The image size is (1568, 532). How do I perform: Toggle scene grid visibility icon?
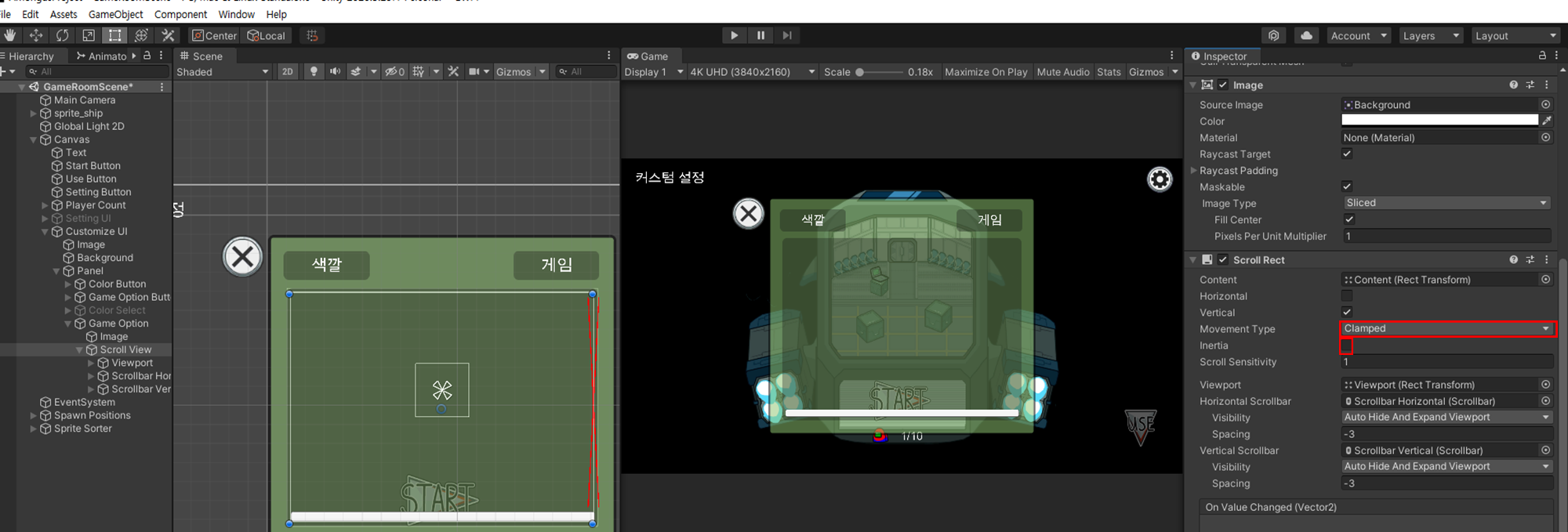click(419, 71)
